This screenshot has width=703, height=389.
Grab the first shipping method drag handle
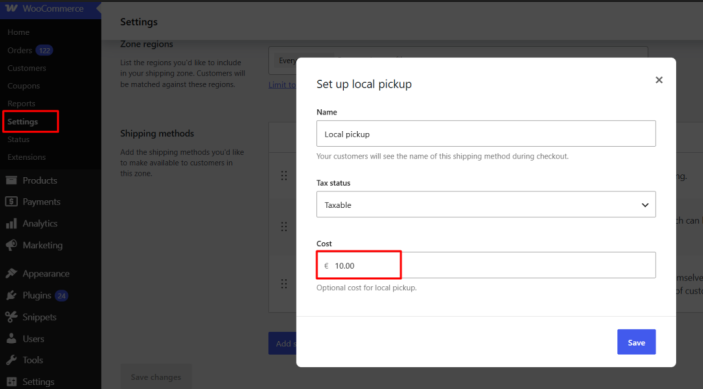coord(284,176)
